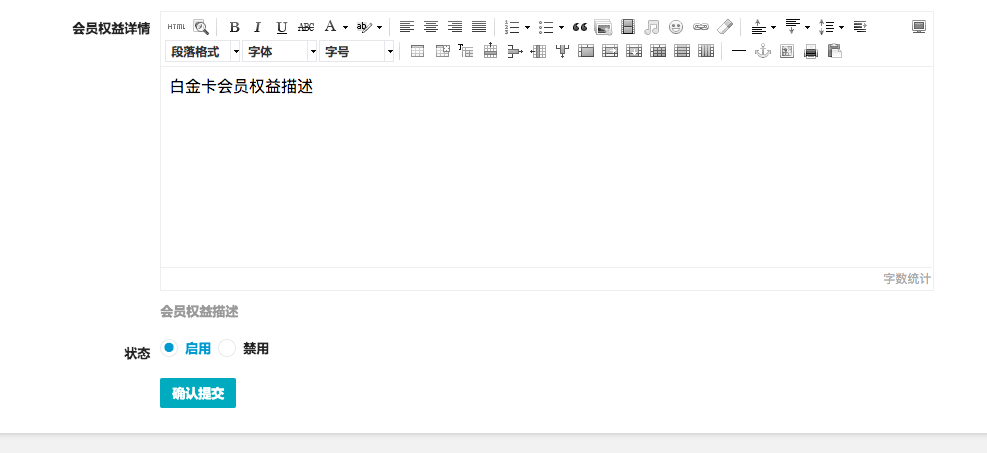This screenshot has width=987, height=453.
Task: Split cells into rows icon
Action: point(682,51)
